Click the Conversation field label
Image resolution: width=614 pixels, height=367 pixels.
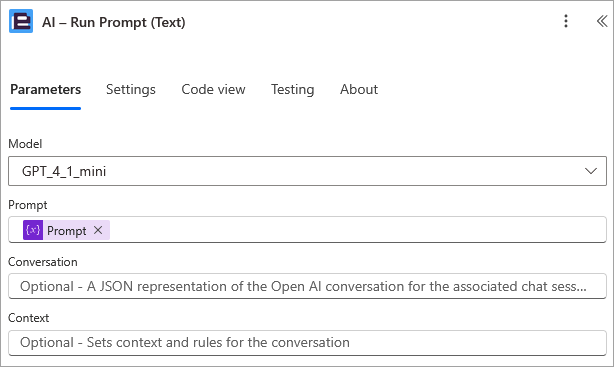43,262
